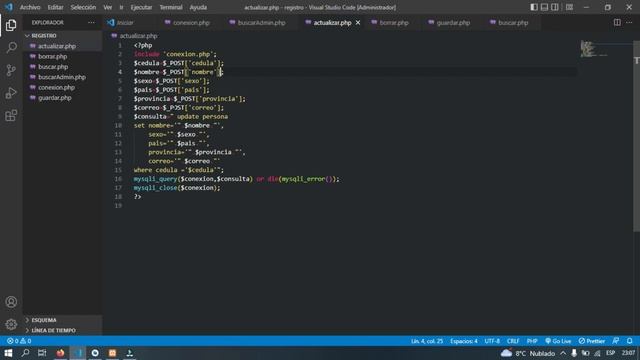Start Go Live server from status bar
The height and width of the screenshot is (360, 640).
click(x=558, y=341)
